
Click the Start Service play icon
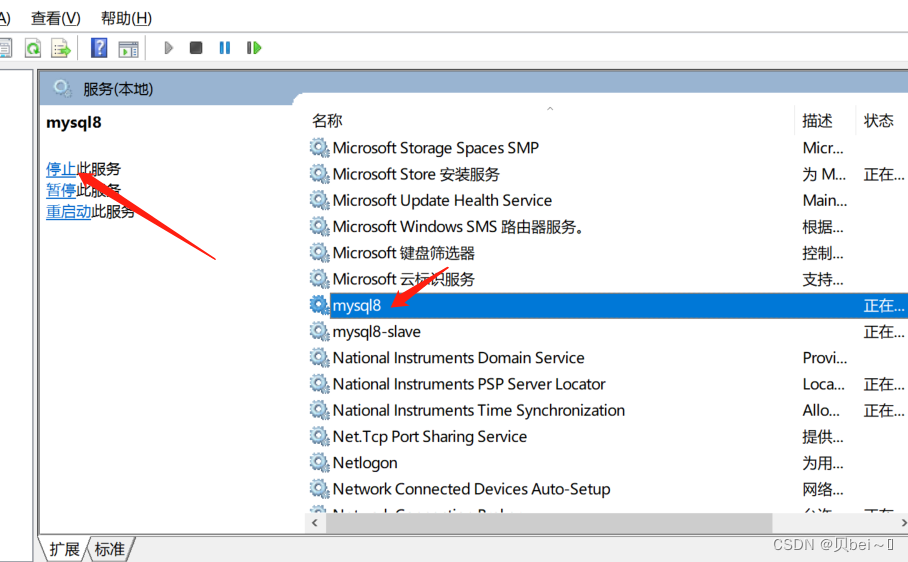pyautogui.click(x=169, y=47)
